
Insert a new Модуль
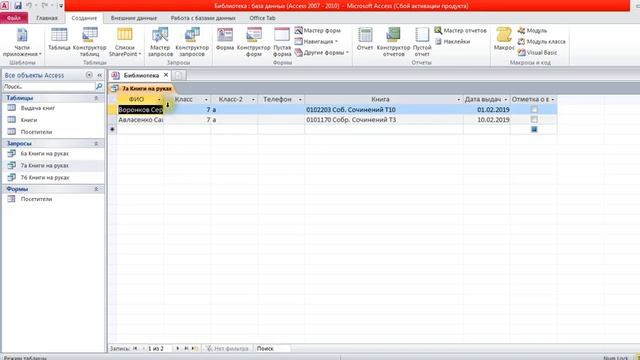coord(532,31)
